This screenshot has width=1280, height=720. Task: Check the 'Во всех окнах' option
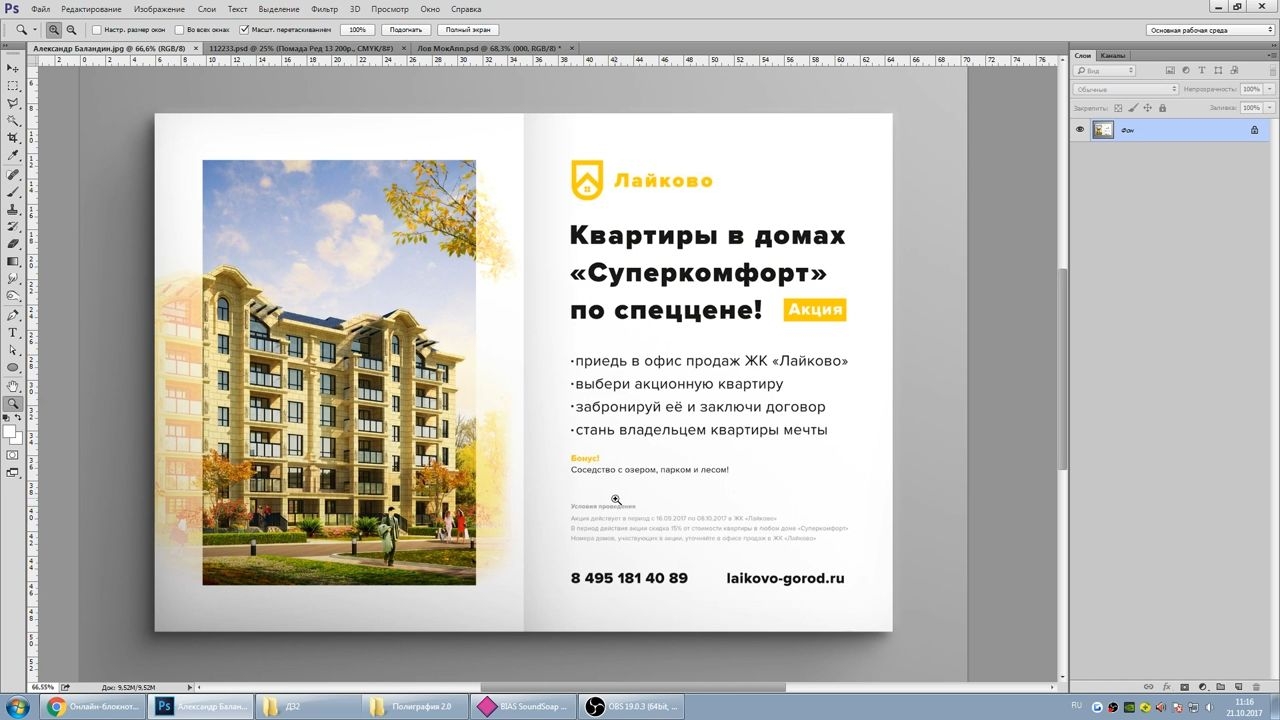pyautogui.click(x=179, y=30)
